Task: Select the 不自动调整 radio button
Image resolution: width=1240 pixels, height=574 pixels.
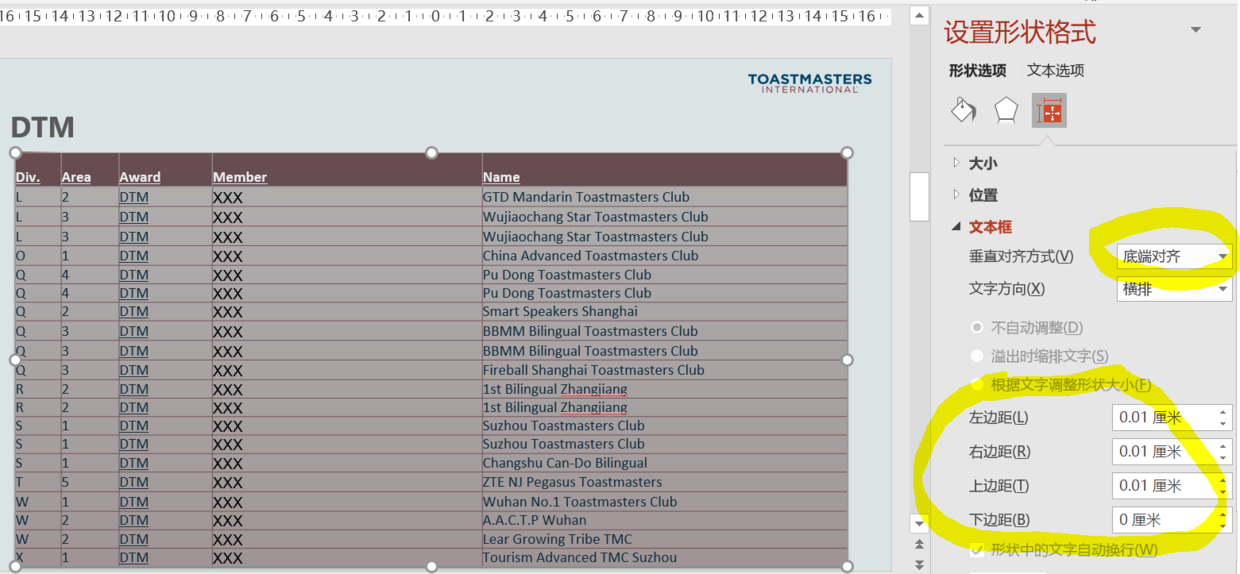Action: click(977, 327)
